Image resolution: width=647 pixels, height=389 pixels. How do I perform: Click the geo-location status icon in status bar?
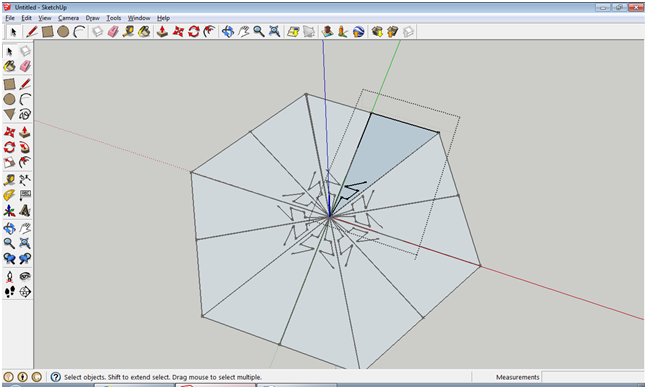9,377
